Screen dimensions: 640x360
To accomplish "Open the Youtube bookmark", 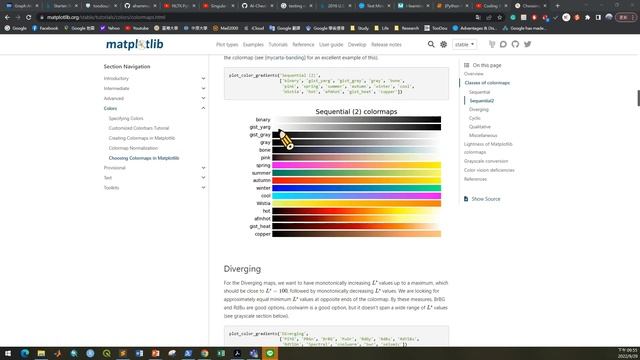I will pos(137,28).
